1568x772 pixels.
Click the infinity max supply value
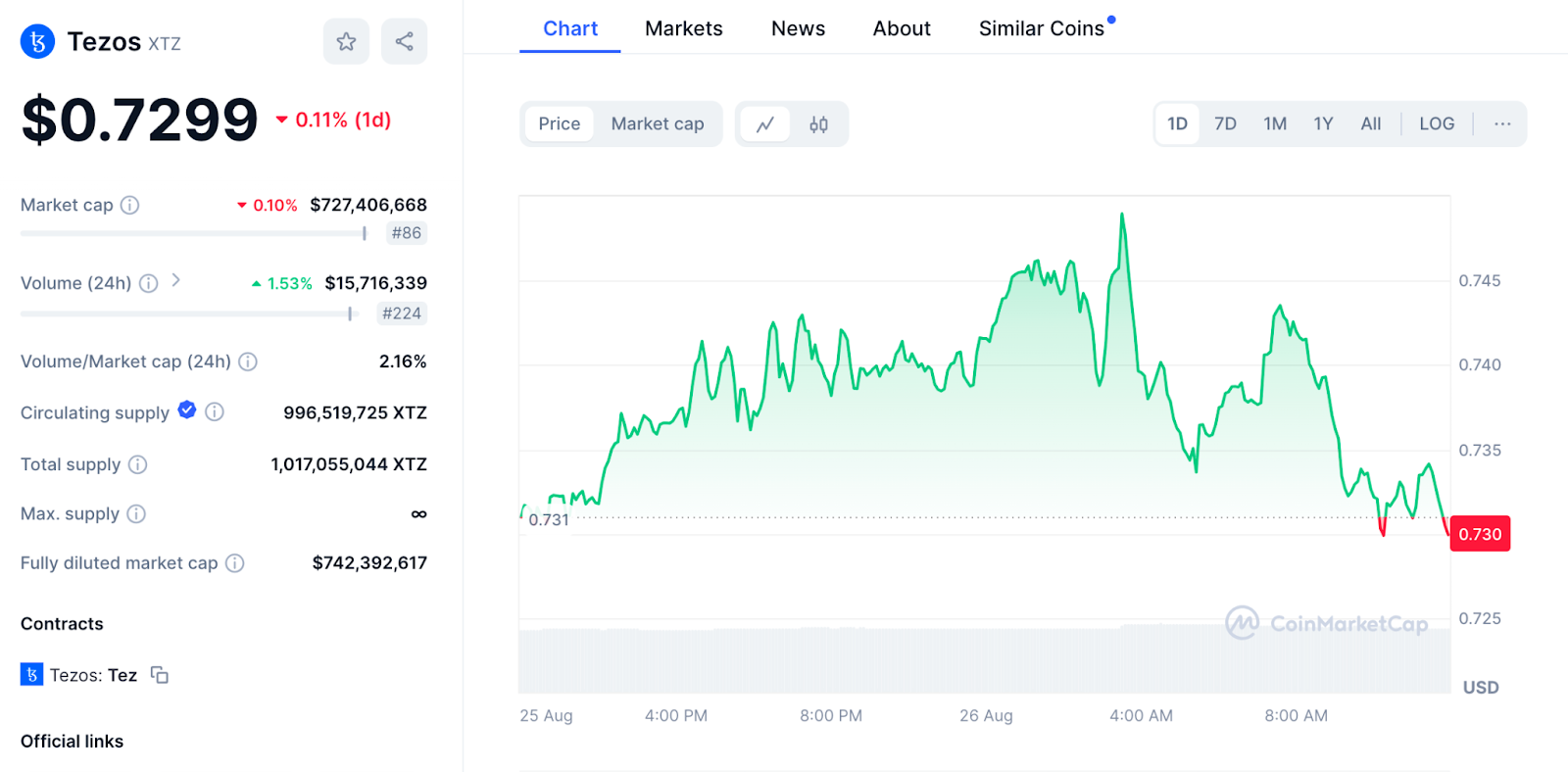pyautogui.click(x=418, y=513)
